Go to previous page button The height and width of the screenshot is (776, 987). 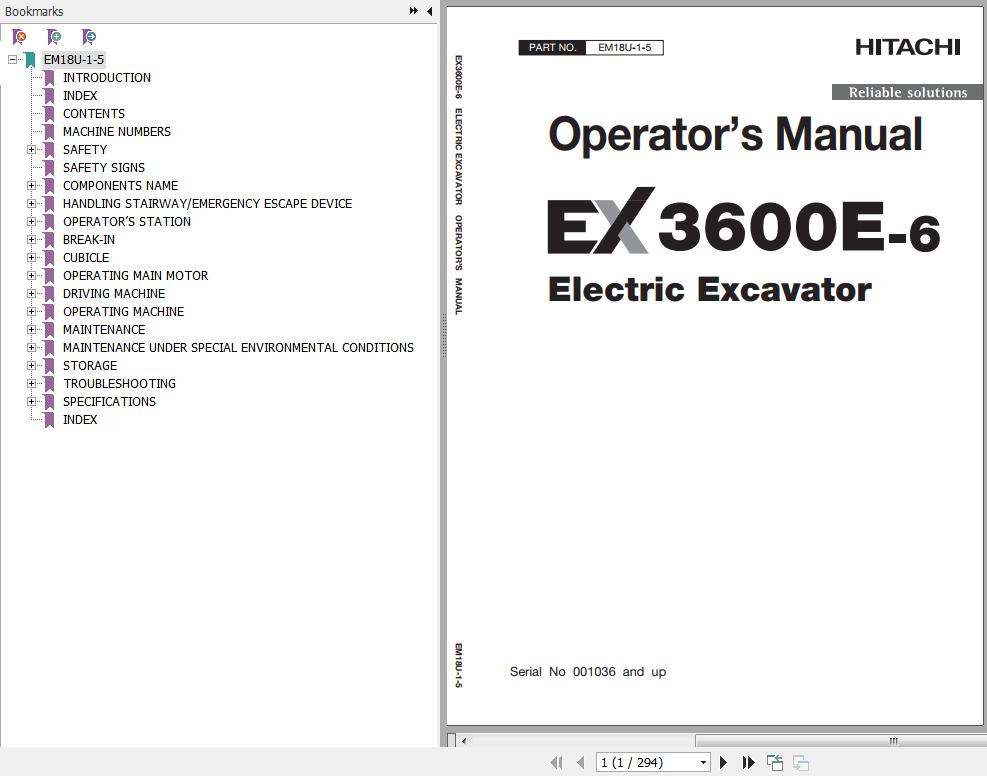(580, 762)
